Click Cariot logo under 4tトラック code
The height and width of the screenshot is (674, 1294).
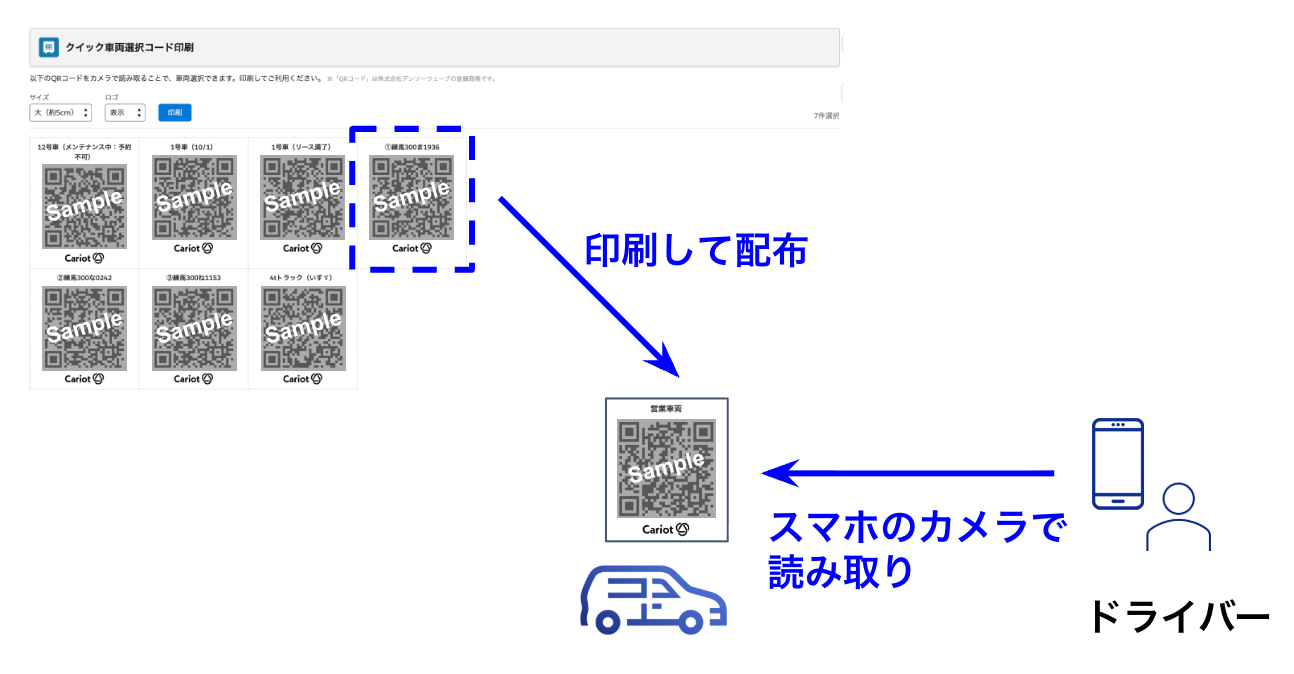click(x=303, y=379)
